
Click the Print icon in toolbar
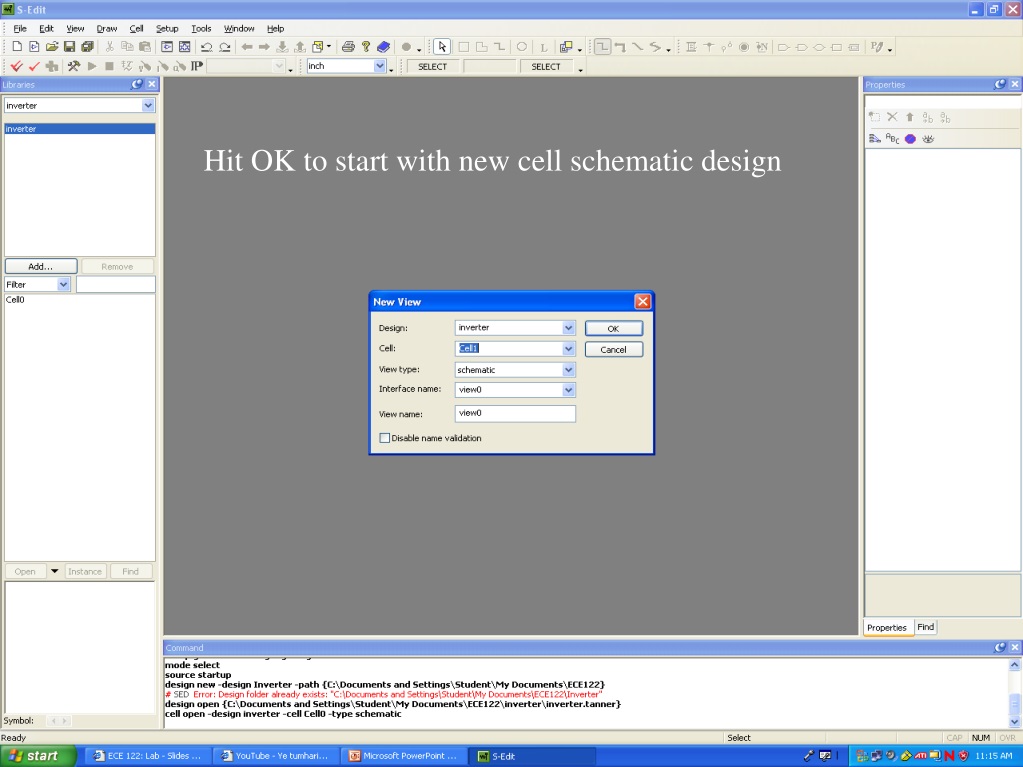[x=348, y=47]
